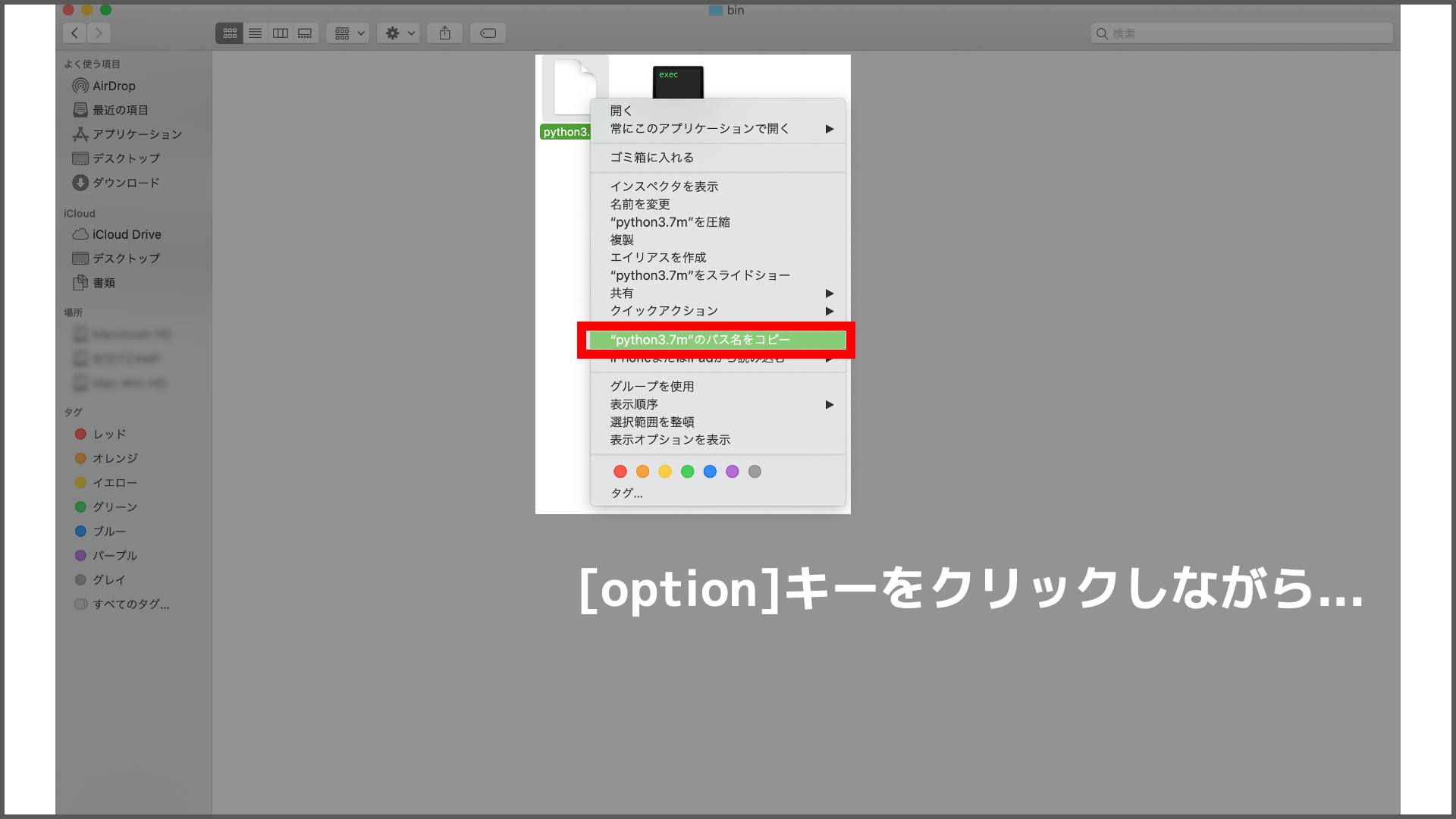
Task: Choose 名前を変更 in context menu
Action: click(717, 205)
